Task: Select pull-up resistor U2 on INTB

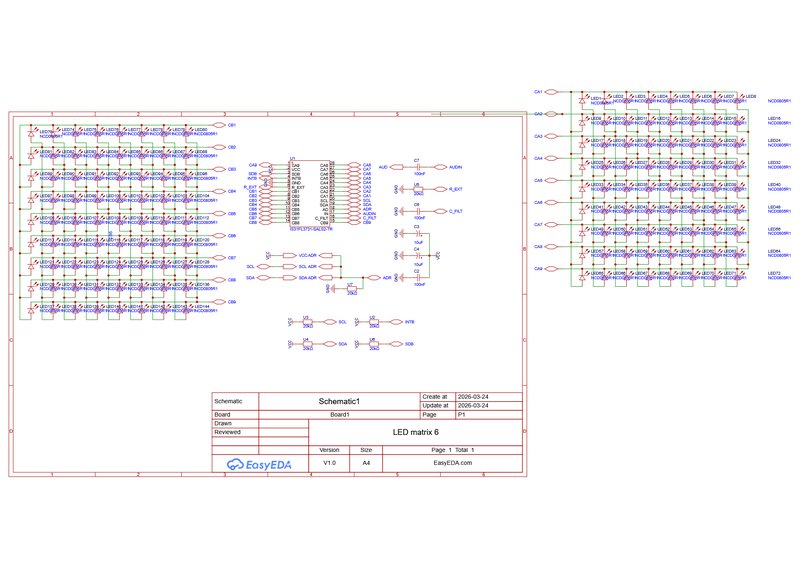Action: pyautogui.click(x=373, y=322)
